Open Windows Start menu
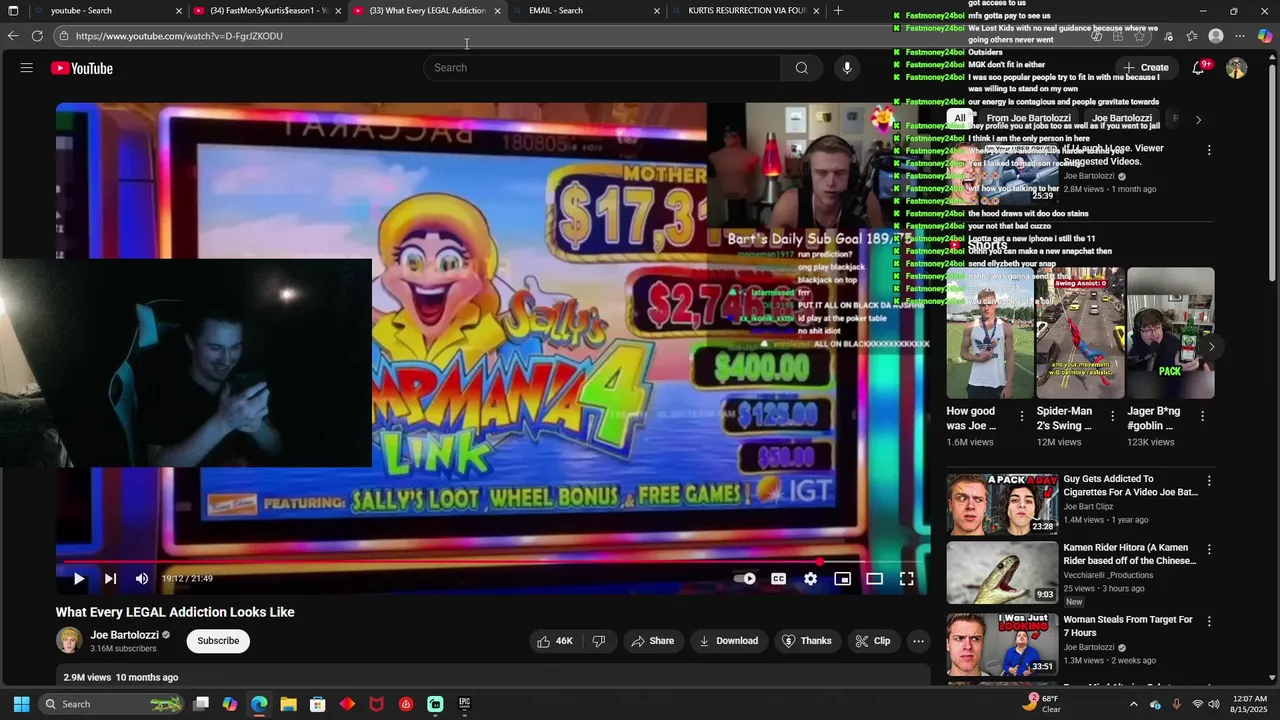Image resolution: width=1280 pixels, height=720 pixels. [x=21, y=704]
